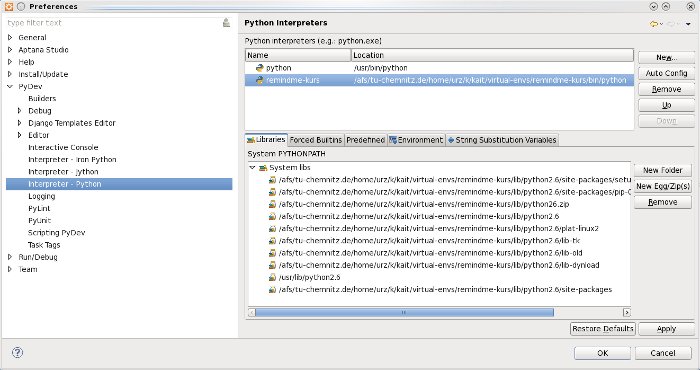700x370 pixels.
Task: Click the System libs folder icon
Action: click(x=263, y=168)
